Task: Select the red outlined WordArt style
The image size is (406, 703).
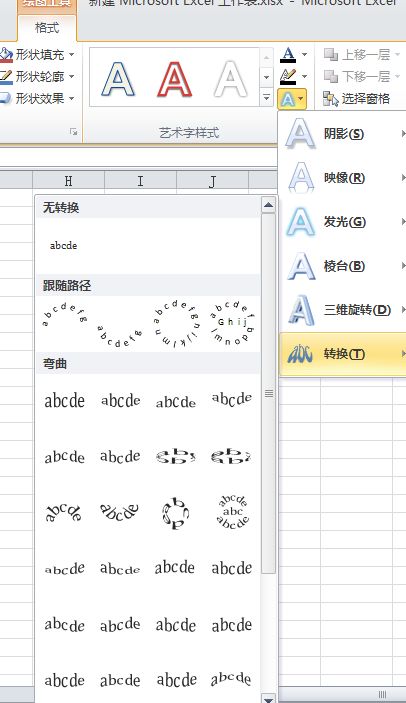Action: 175,79
